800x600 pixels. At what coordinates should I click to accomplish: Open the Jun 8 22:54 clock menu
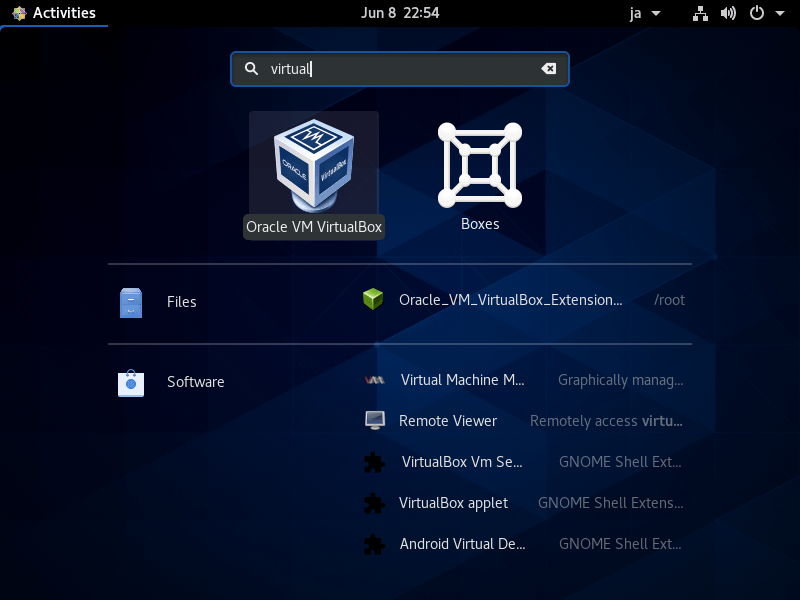pos(400,13)
